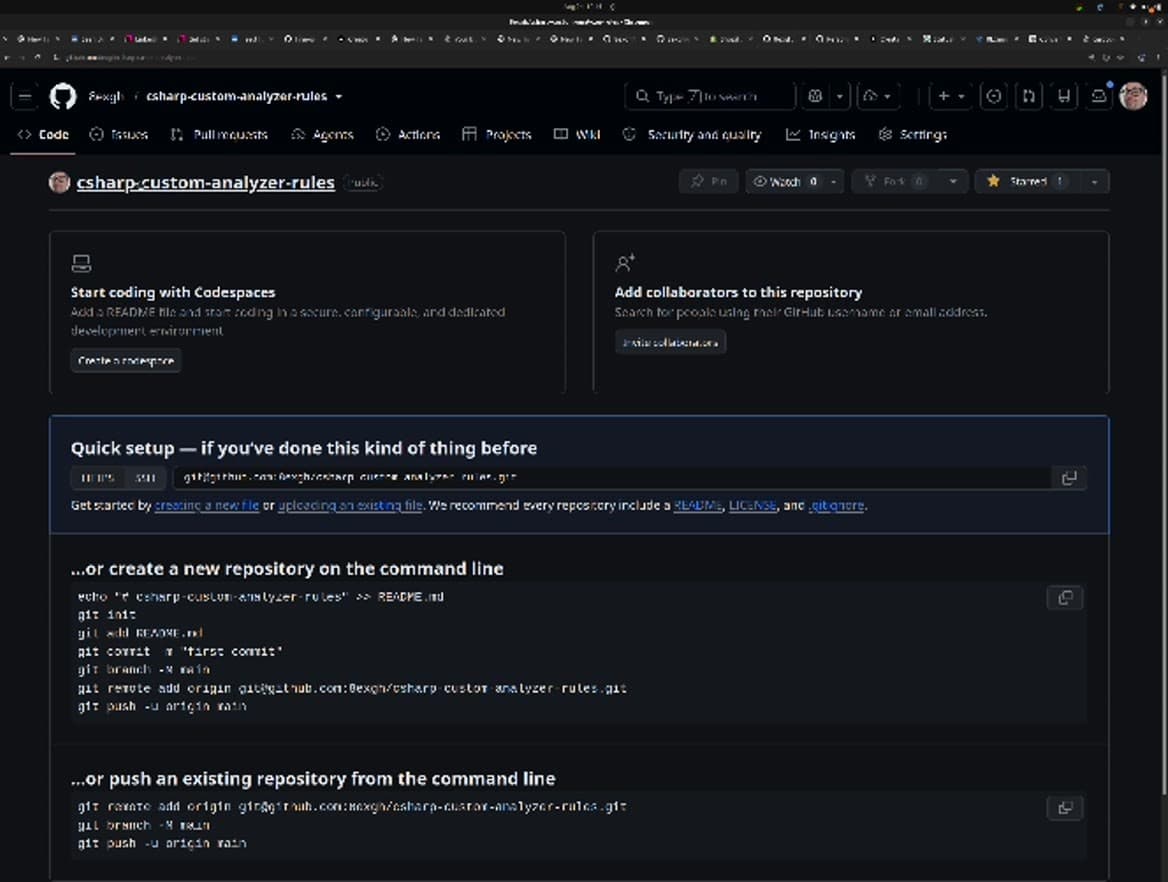Click 'Add collaborators to this repository' heading
The height and width of the screenshot is (882, 1168).
click(x=738, y=293)
